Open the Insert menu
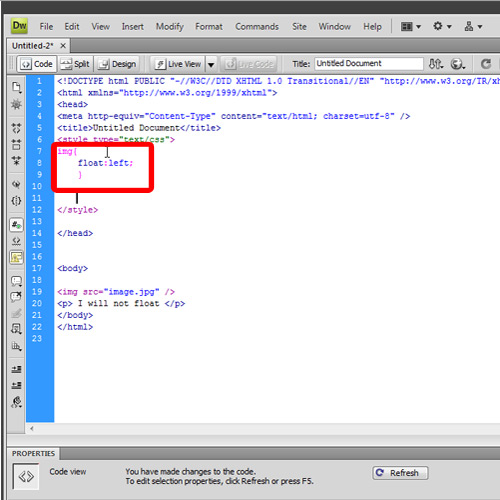Viewport: 500px width, 500px height. pos(132,26)
